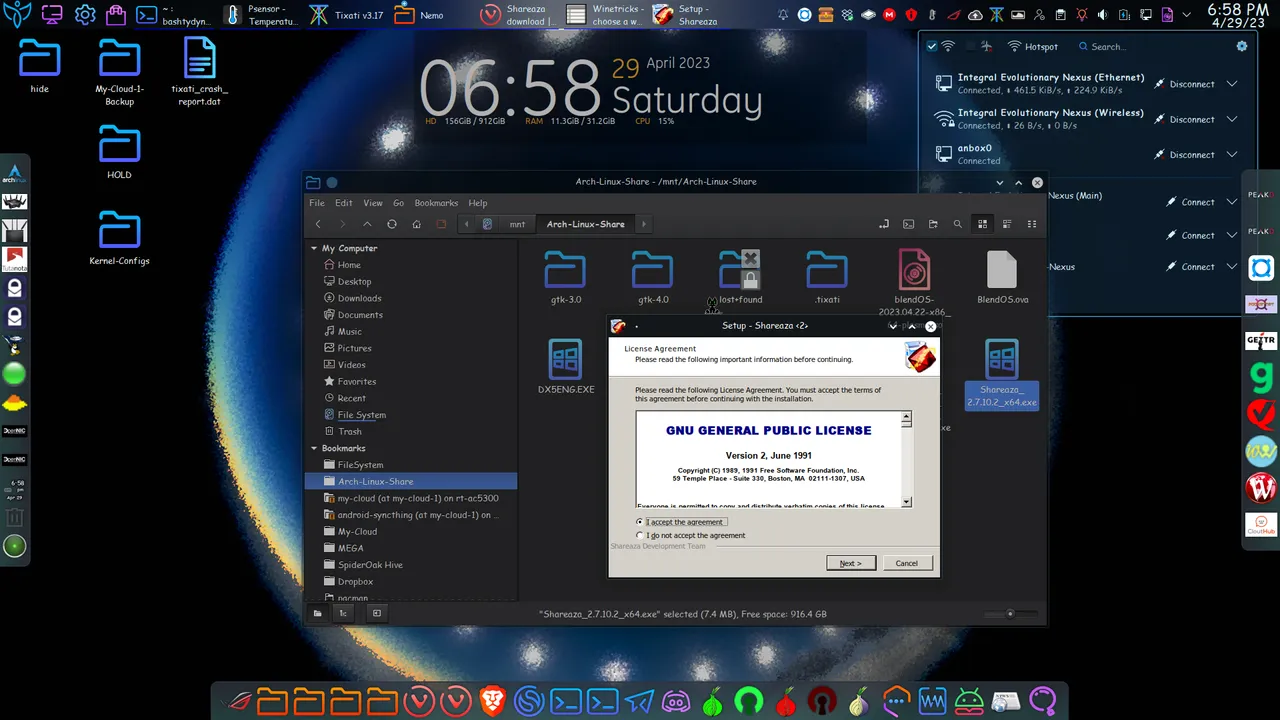Disconnect the Ethernet connection

(1185, 84)
